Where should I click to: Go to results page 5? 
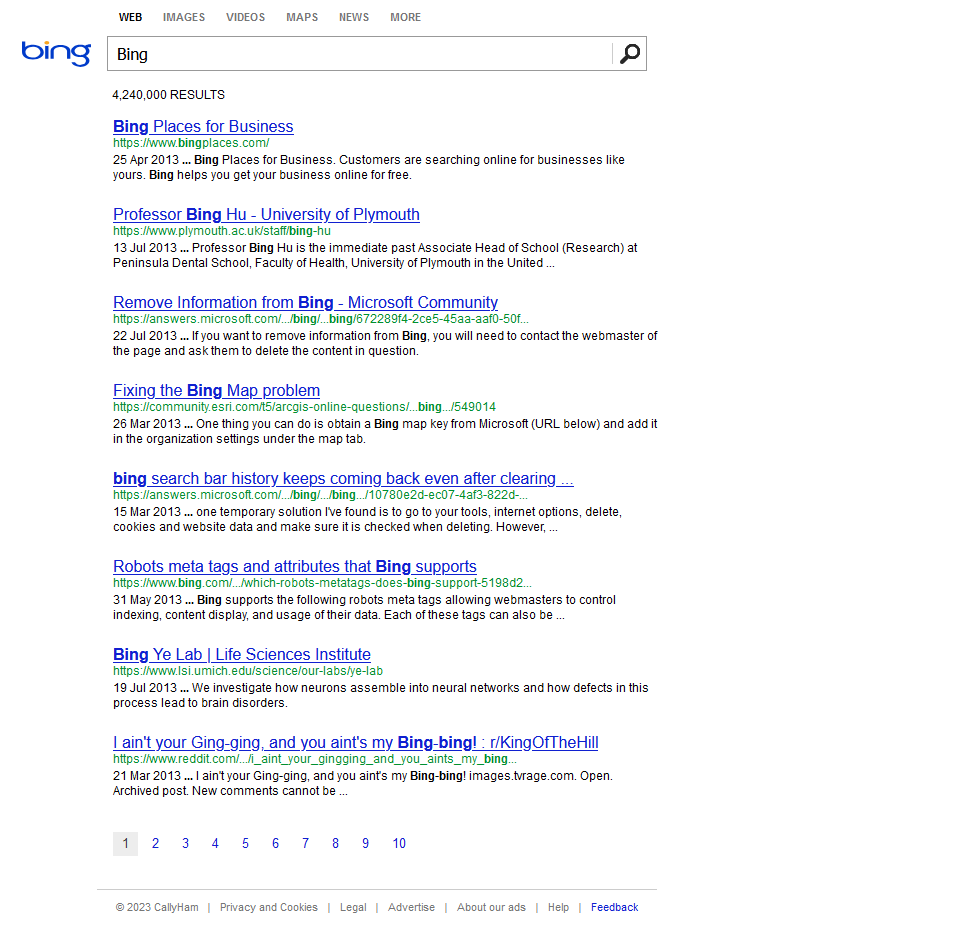246,844
